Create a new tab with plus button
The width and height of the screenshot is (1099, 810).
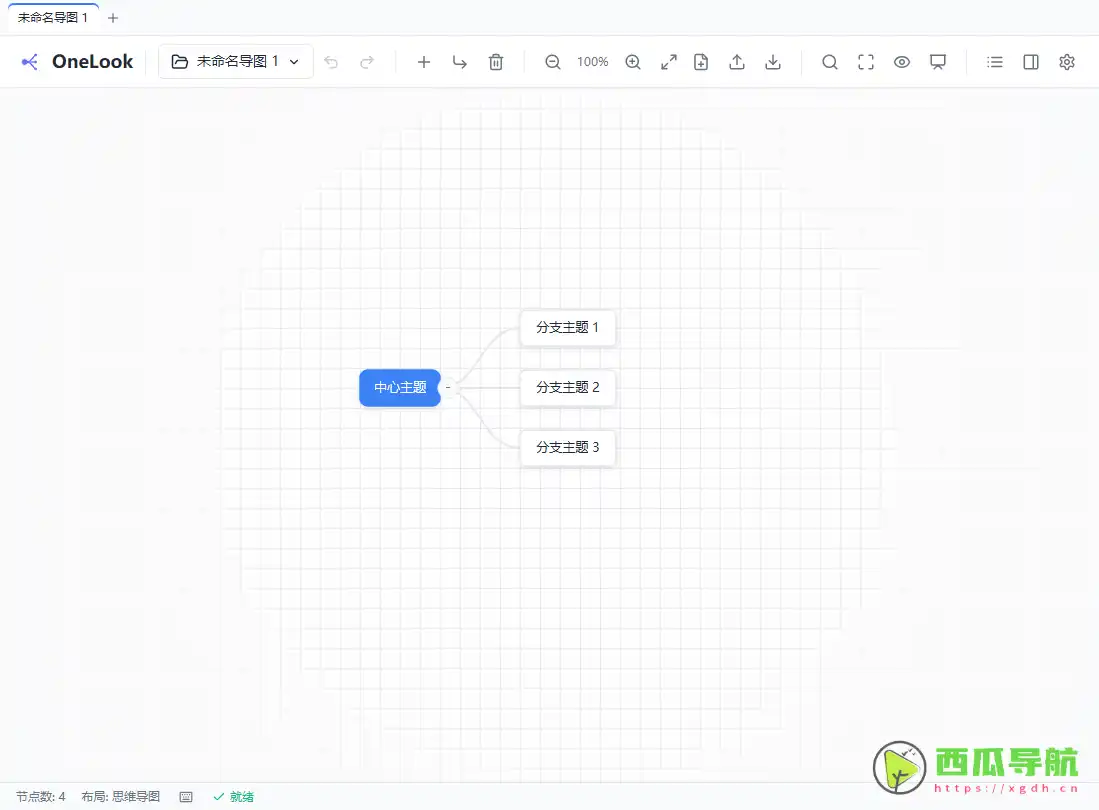coord(112,17)
